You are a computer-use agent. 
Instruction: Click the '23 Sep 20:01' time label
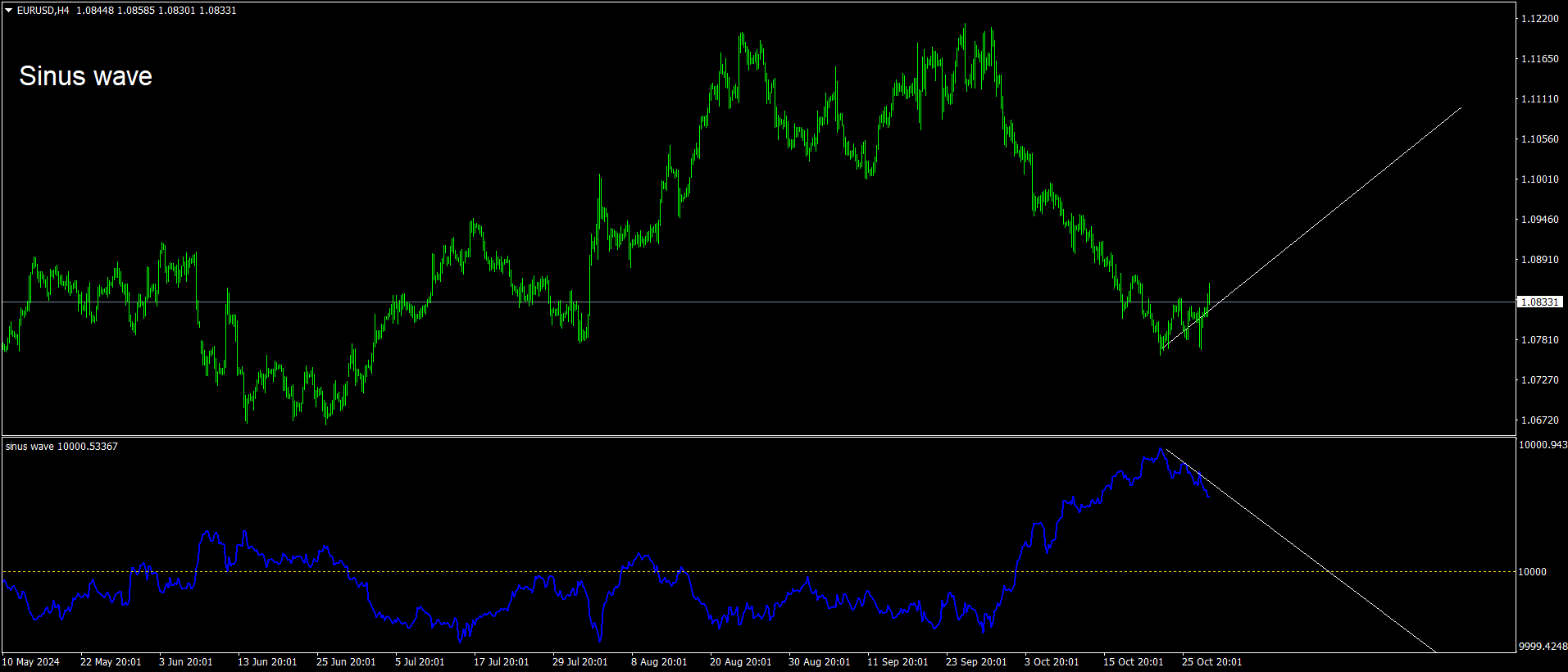click(977, 662)
